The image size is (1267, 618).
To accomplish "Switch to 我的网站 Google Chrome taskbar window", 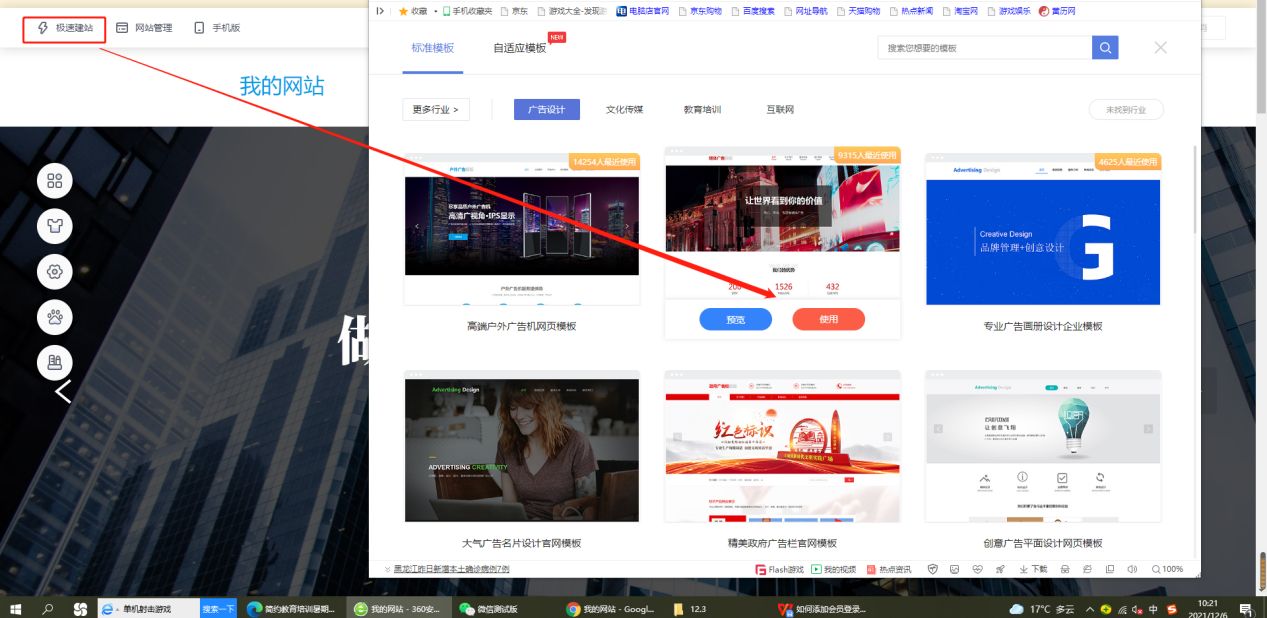I will [610, 608].
